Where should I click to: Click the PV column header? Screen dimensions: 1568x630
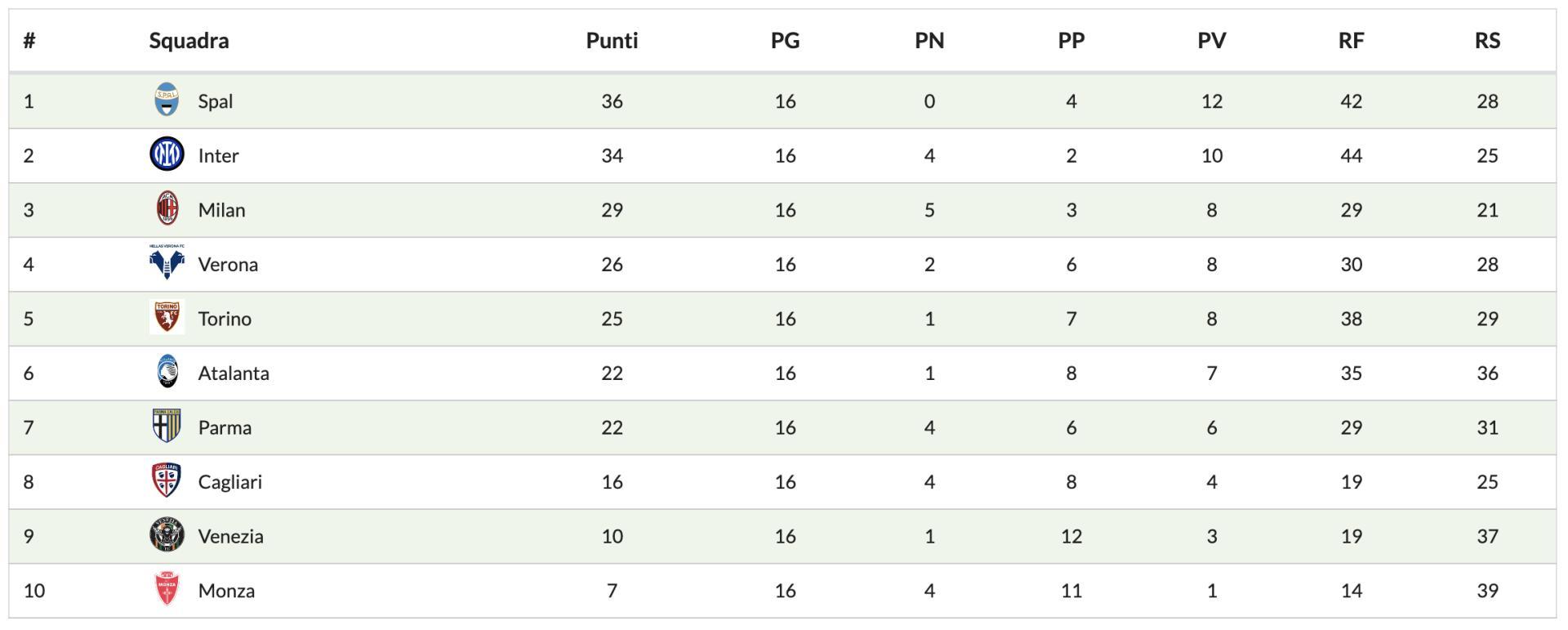tap(1211, 41)
